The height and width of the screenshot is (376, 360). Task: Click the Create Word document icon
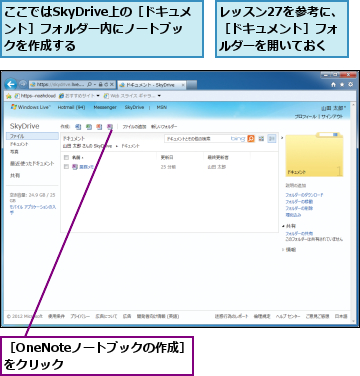78,127
